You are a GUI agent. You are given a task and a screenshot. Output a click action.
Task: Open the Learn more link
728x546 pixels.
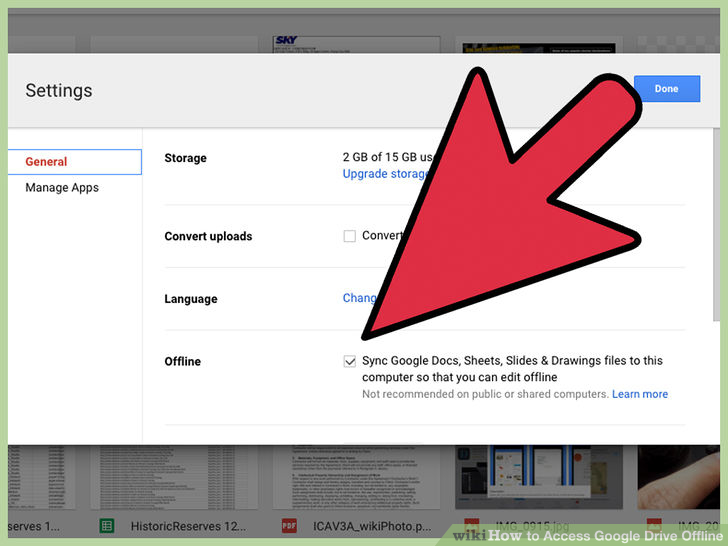[640, 394]
